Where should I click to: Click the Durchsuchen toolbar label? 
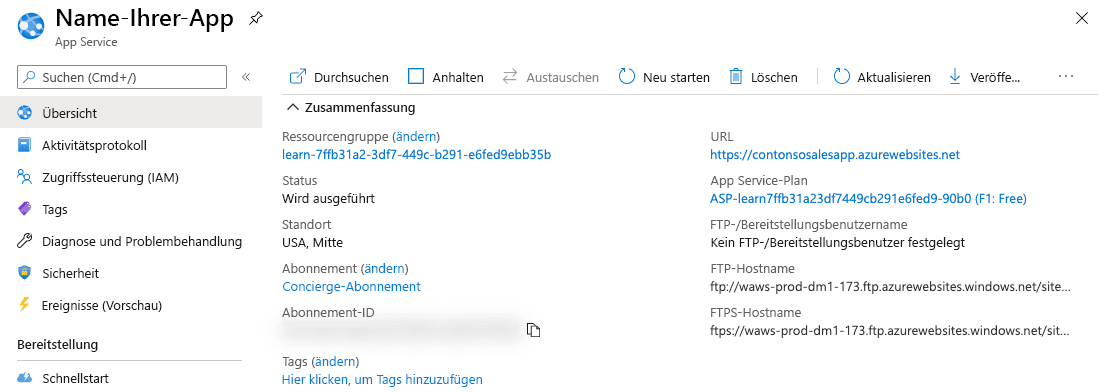pos(351,77)
